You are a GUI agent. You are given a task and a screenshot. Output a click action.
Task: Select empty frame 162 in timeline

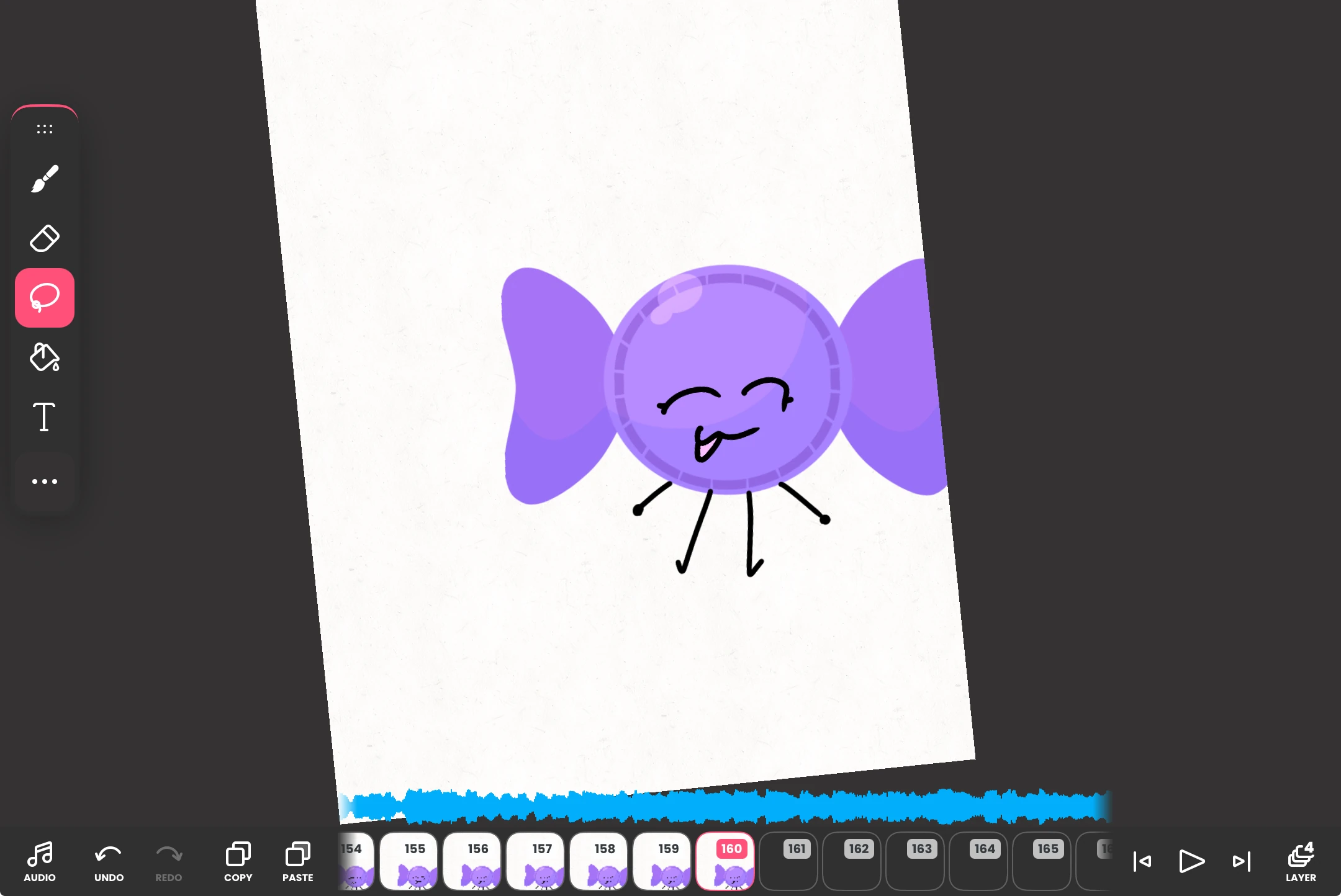(x=852, y=862)
